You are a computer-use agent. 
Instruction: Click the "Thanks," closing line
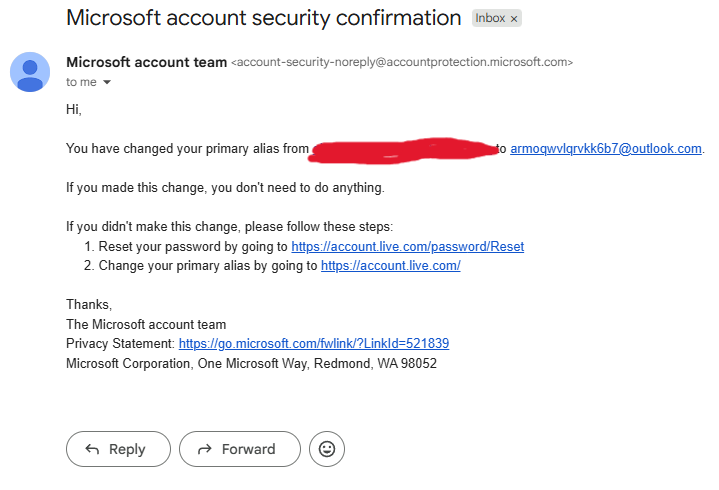coord(89,304)
